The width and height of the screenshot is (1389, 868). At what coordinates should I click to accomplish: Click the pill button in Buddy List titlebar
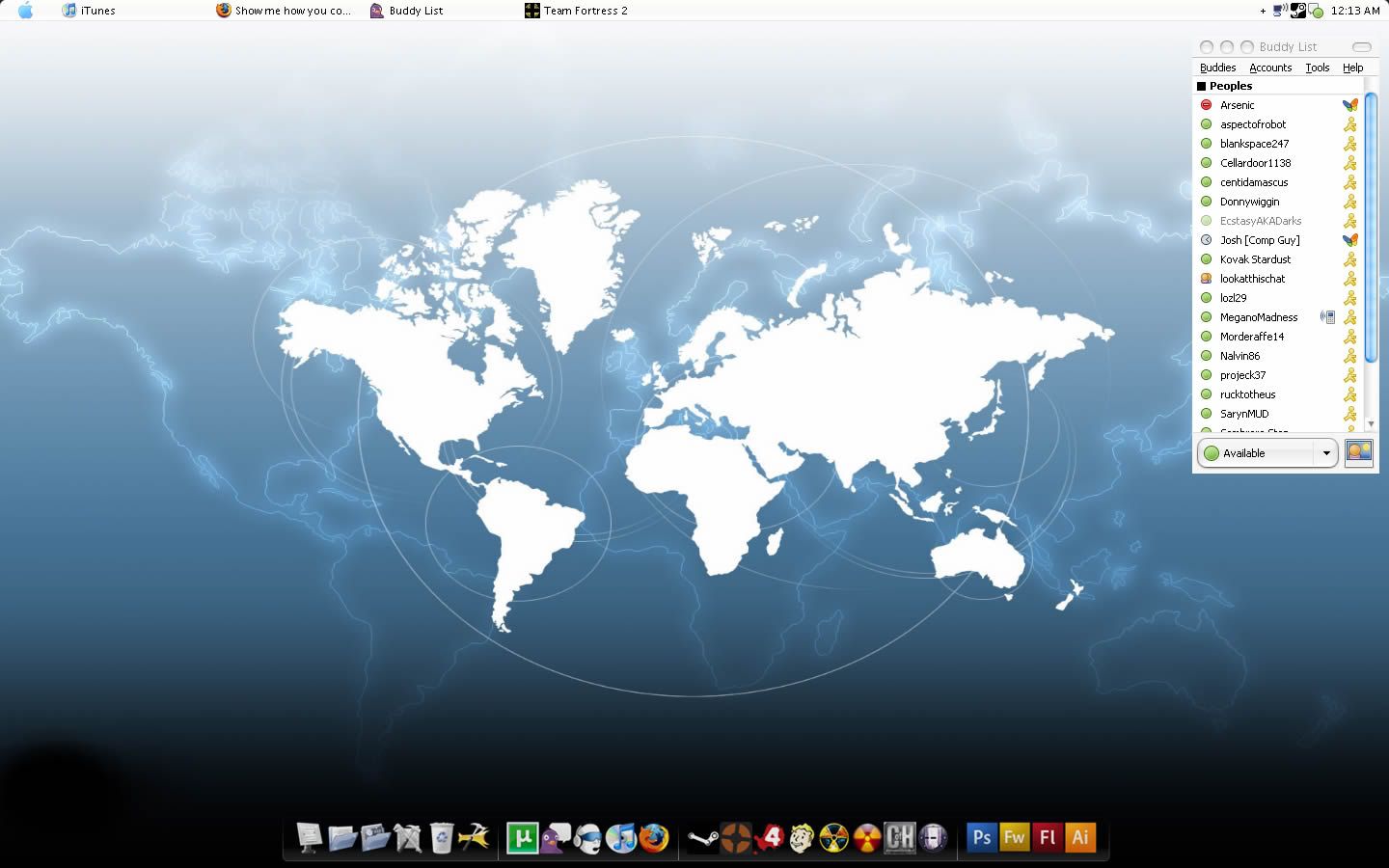[x=1361, y=46]
